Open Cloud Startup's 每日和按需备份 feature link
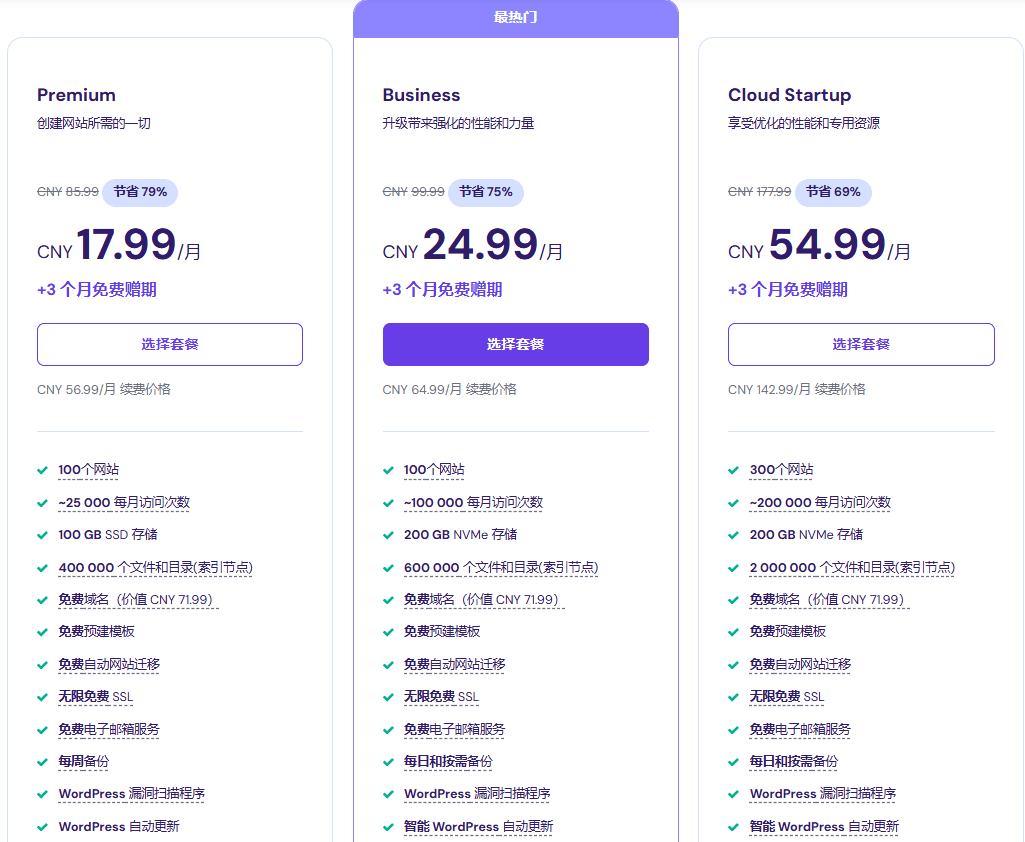Image resolution: width=1025 pixels, height=842 pixels. tap(794, 762)
